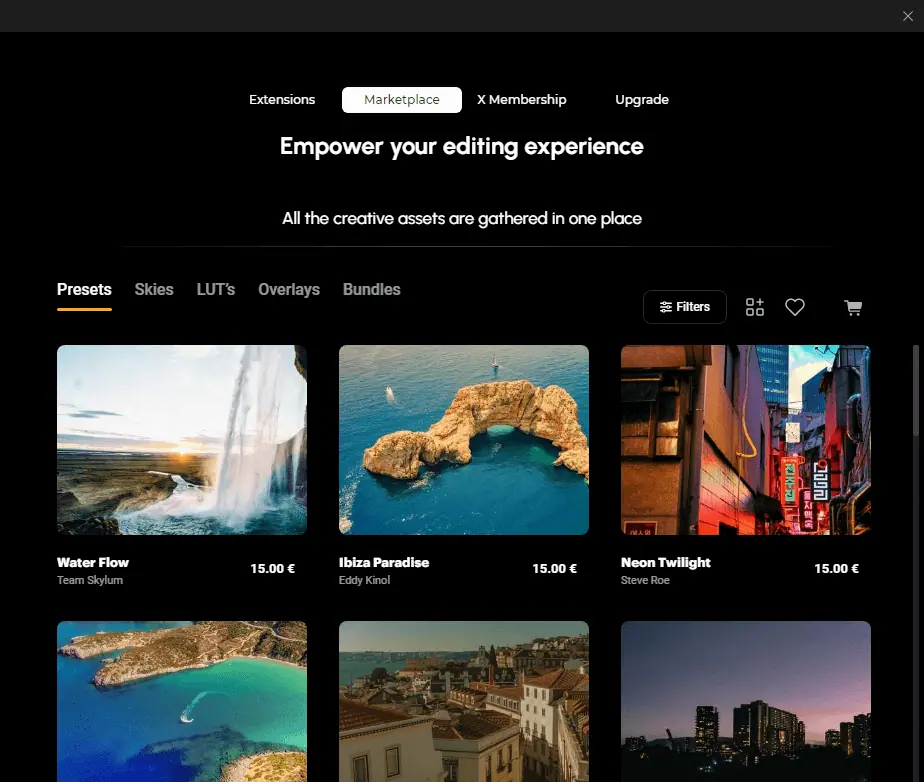
Task: Open the shopping cart icon
Action: point(853,308)
